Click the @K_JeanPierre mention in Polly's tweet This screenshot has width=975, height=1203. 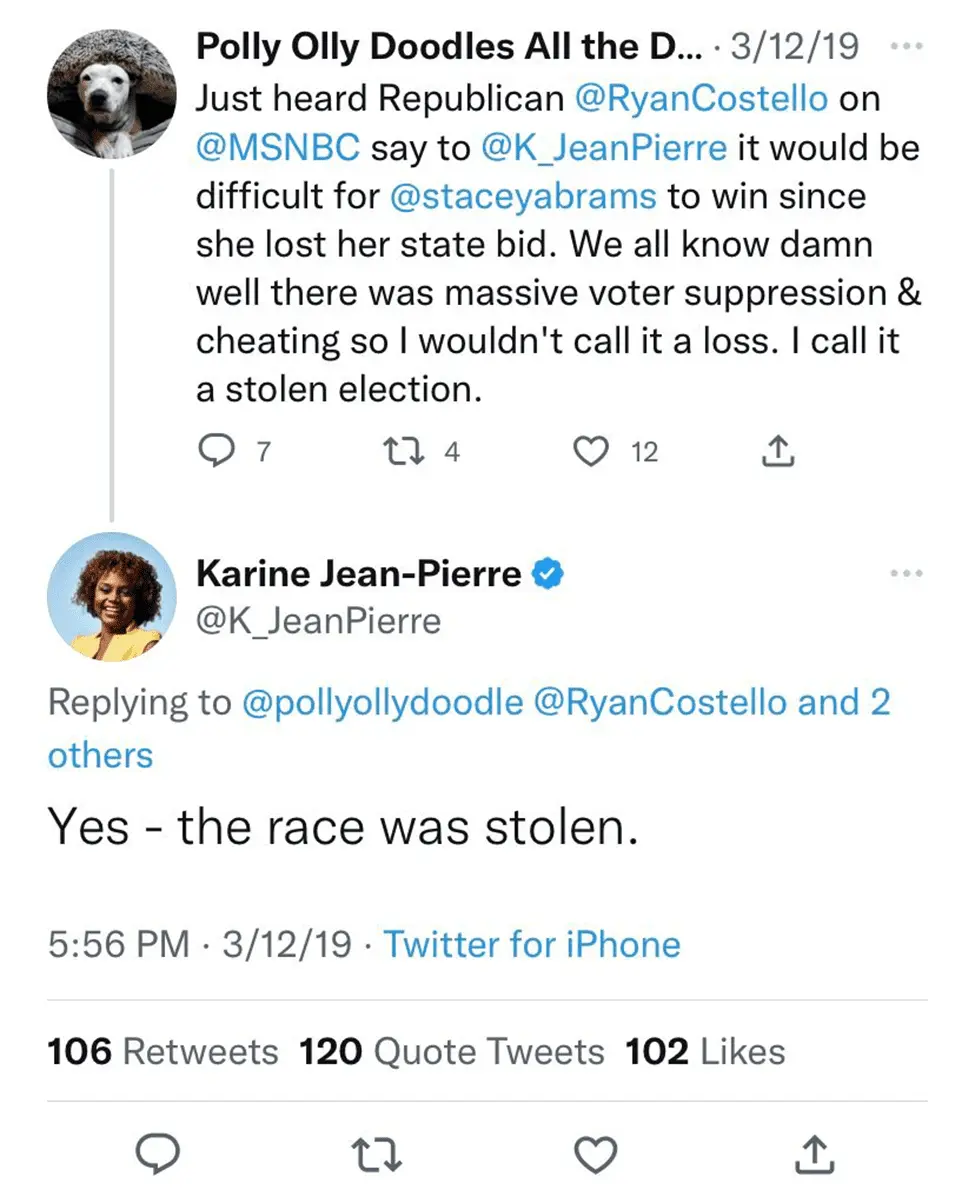(x=602, y=148)
